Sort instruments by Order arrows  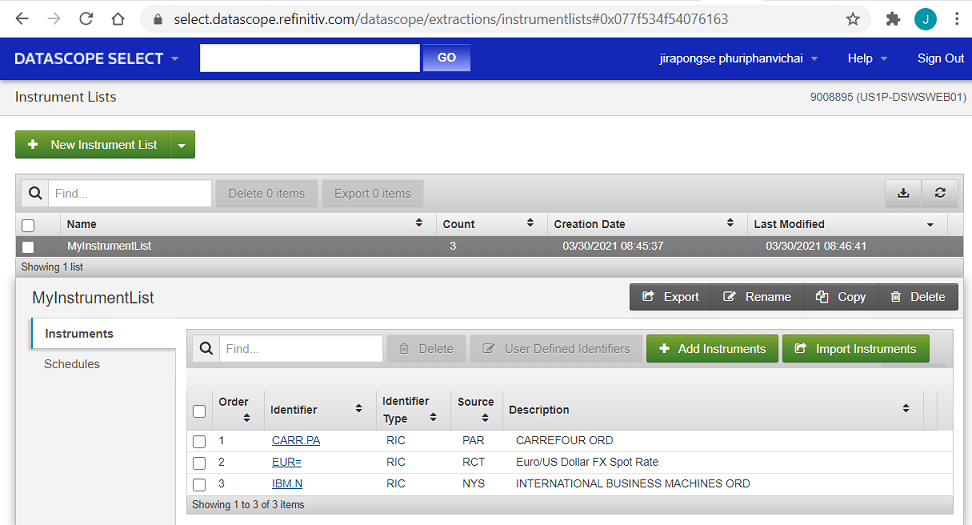point(247,418)
